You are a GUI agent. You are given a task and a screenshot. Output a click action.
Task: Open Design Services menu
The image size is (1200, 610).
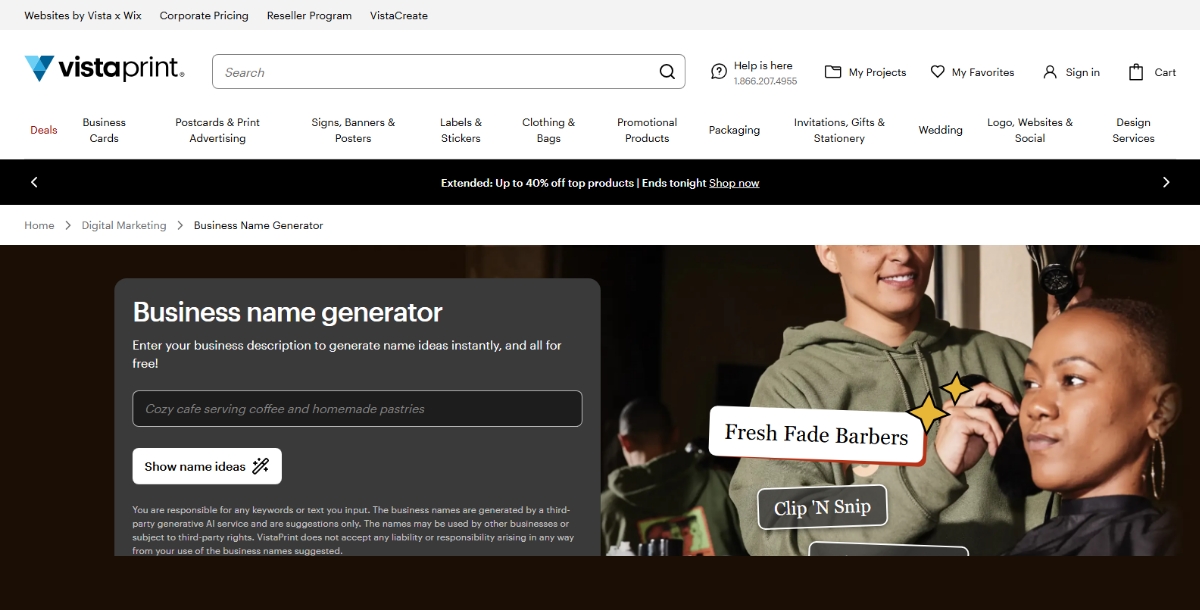(1133, 130)
